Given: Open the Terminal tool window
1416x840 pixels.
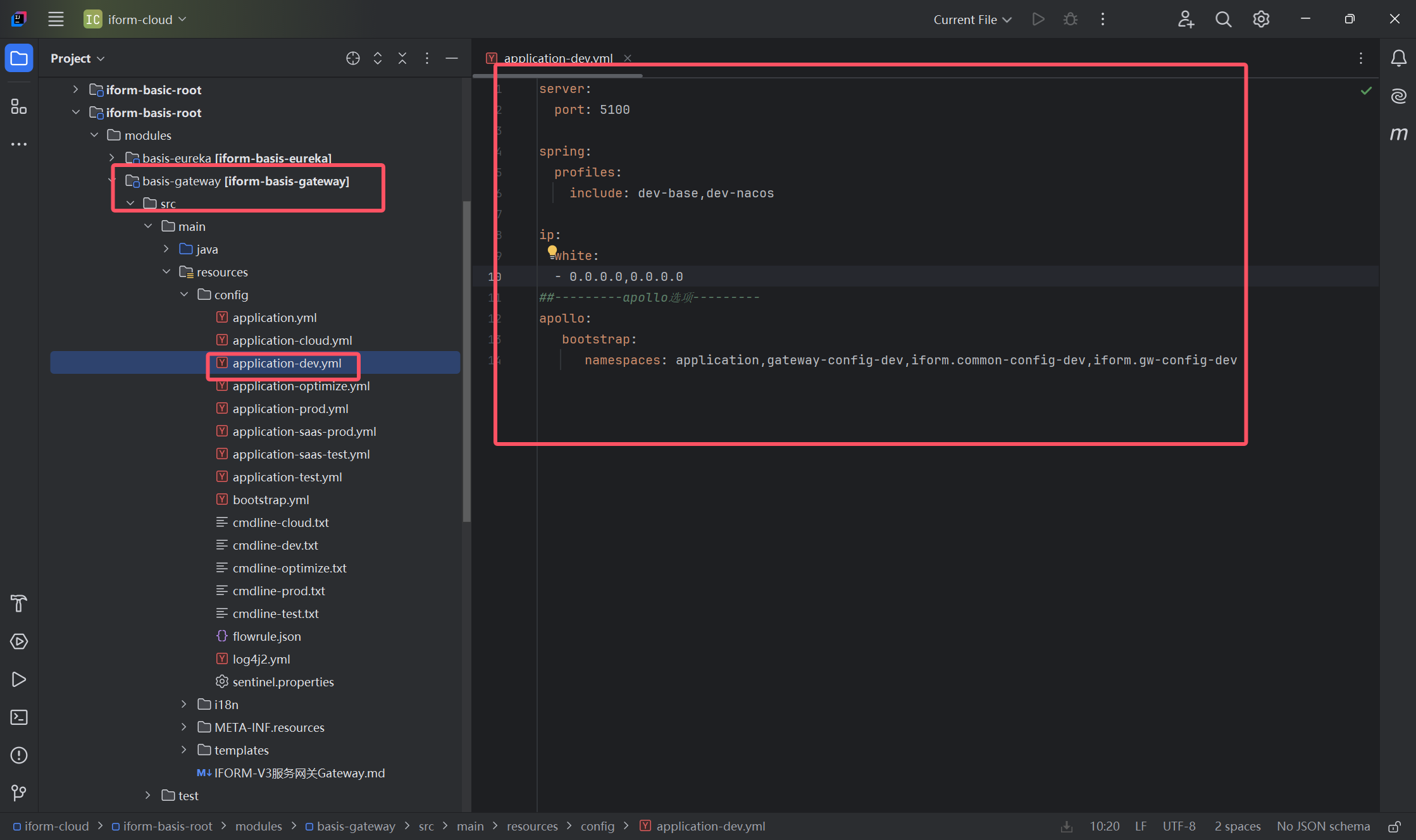Looking at the screenshot, I should tap(19, 717).
